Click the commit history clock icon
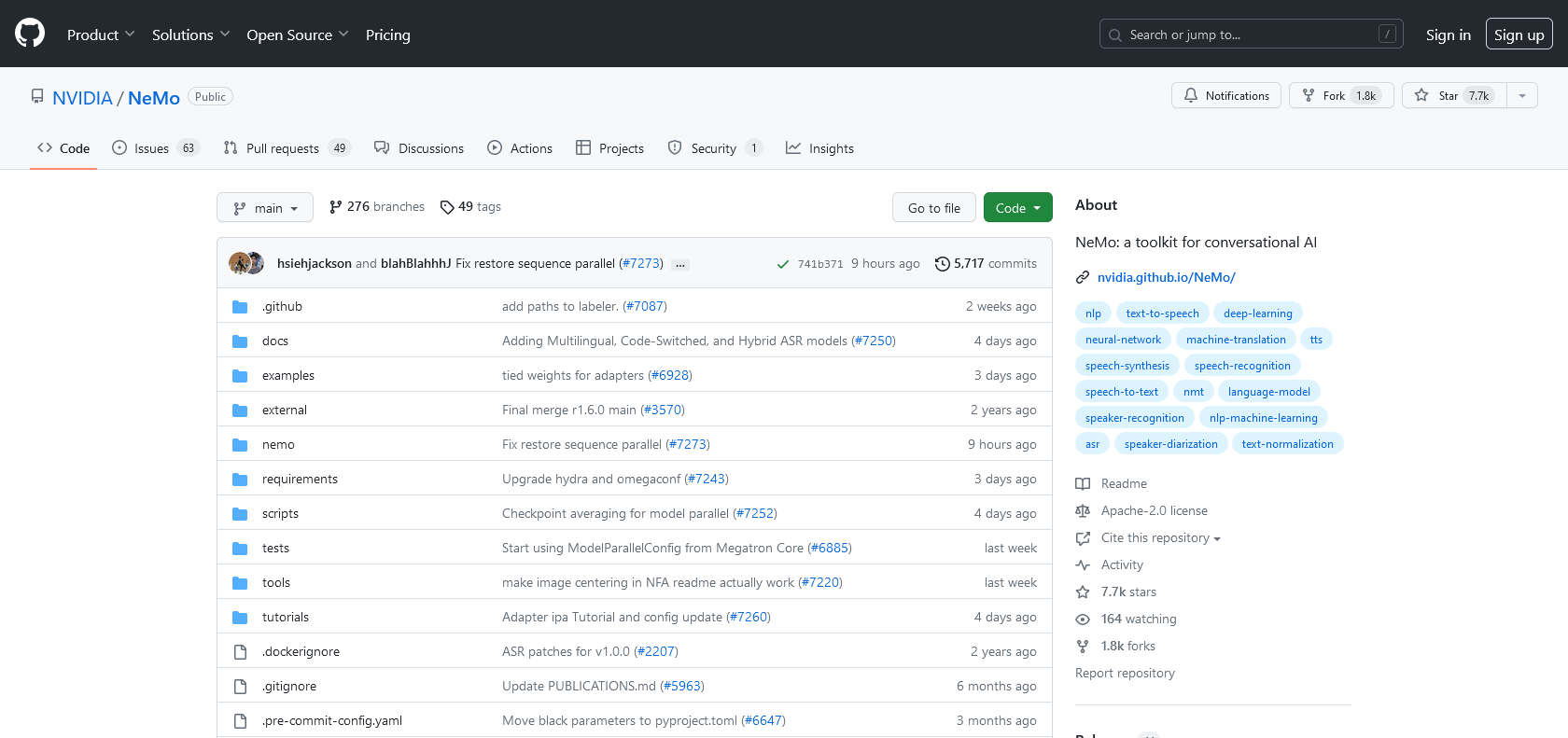Image resolution: width=1568 pixels, height=738 pixels. point(943,264)
